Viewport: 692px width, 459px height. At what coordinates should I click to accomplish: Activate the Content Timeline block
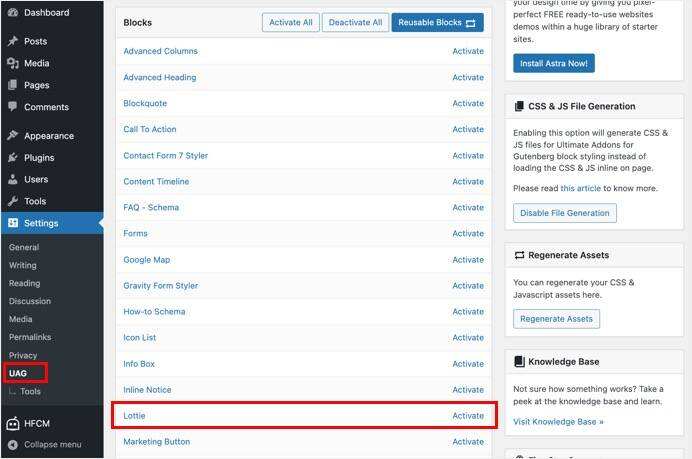[468, 181]
